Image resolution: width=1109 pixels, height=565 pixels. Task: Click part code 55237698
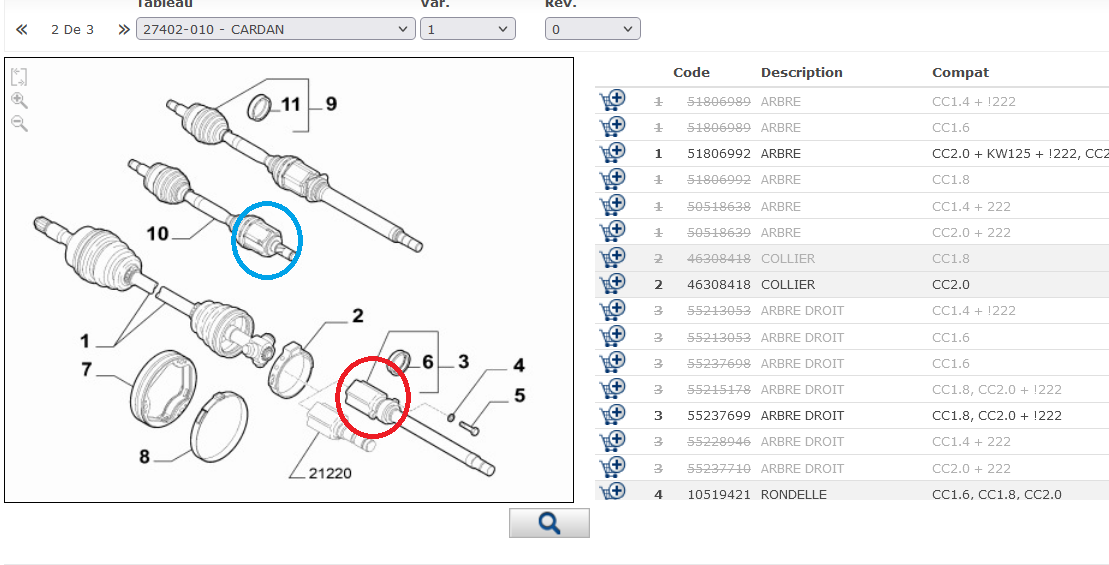[x=719, y=363]
